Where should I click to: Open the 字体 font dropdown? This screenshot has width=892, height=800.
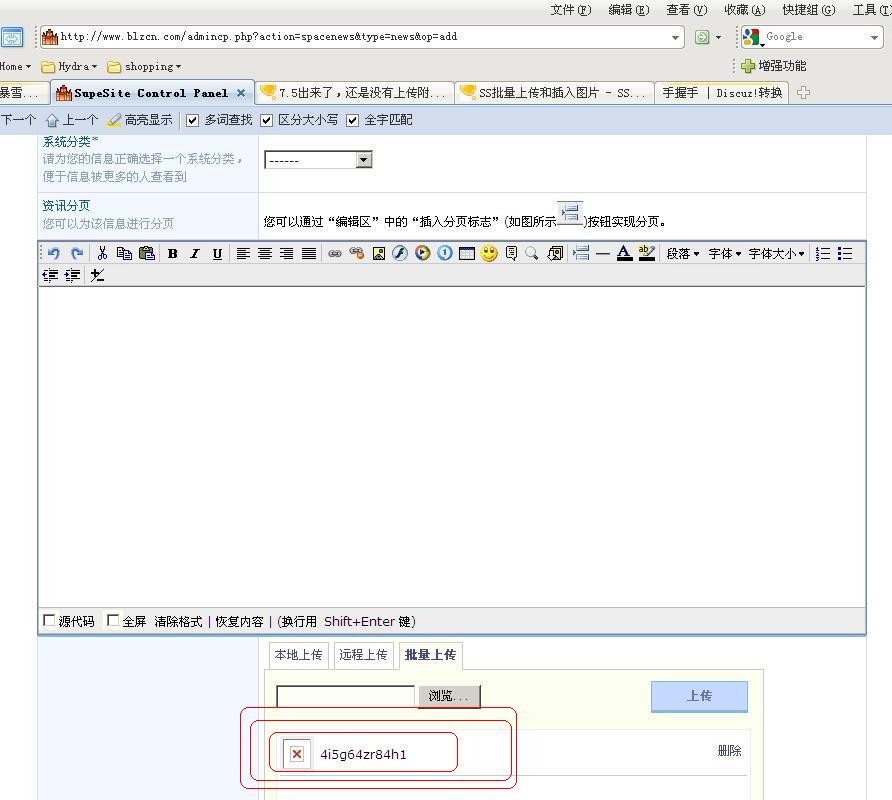pyautogui.click(x=725, y=254)
